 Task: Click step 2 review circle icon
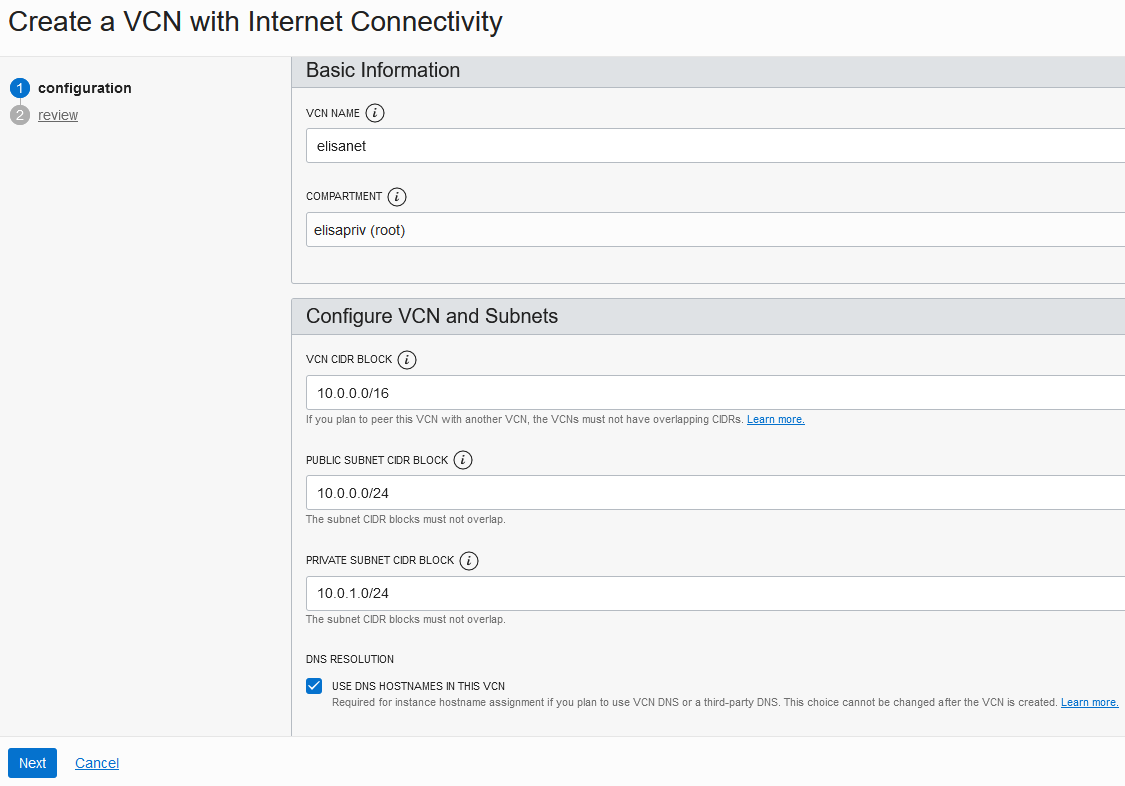20,115
